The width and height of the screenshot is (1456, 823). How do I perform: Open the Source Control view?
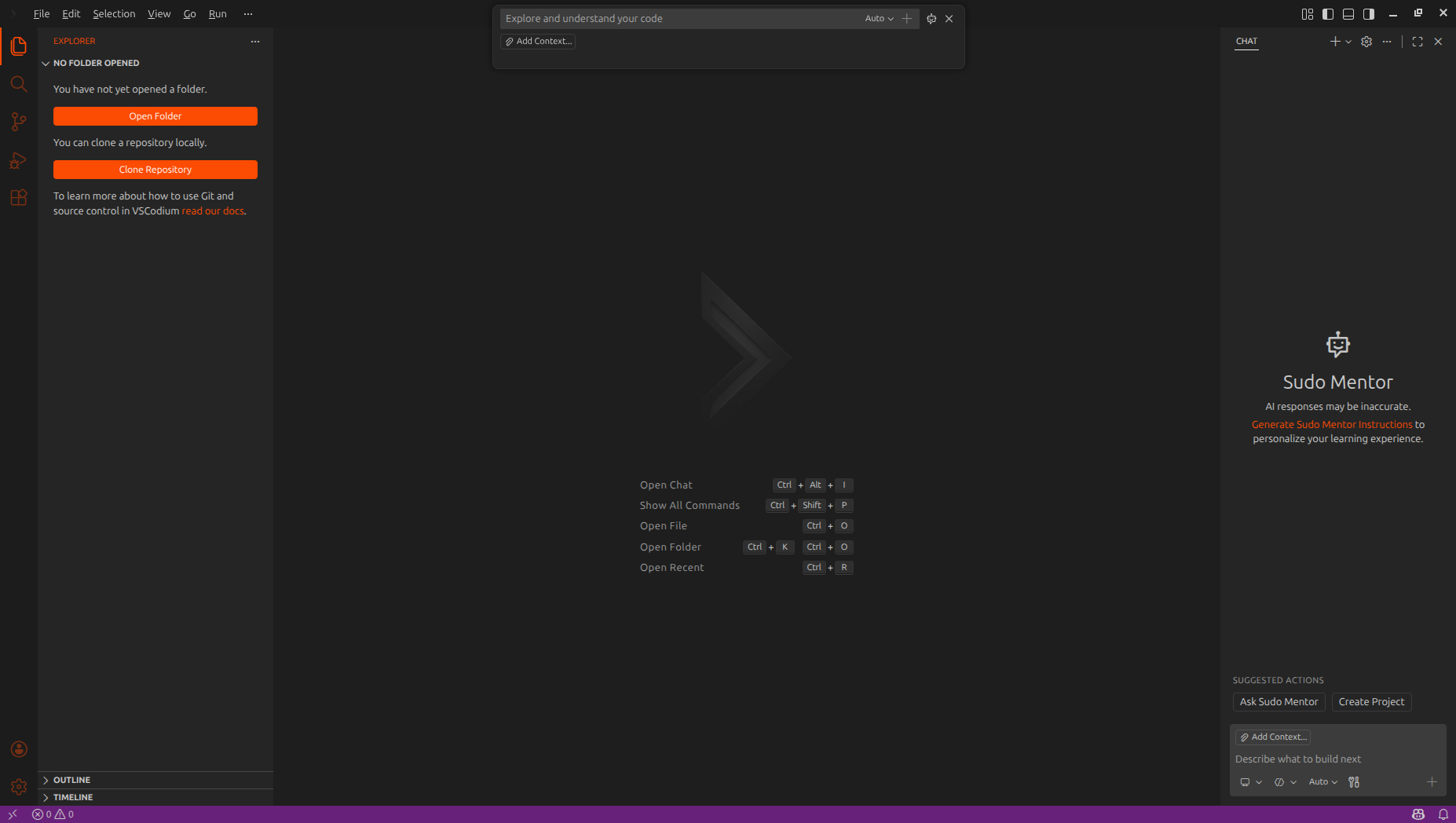click(x=19, y=122)
